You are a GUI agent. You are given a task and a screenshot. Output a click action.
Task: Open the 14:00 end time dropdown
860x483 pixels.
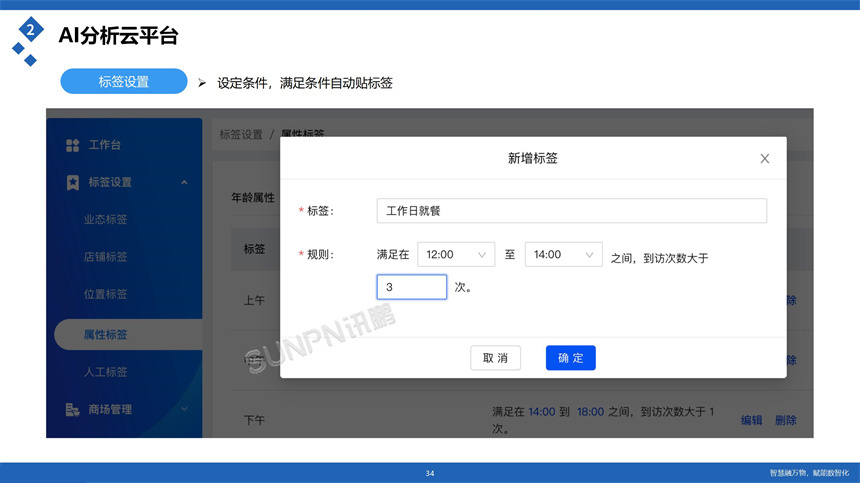point(563,254)
